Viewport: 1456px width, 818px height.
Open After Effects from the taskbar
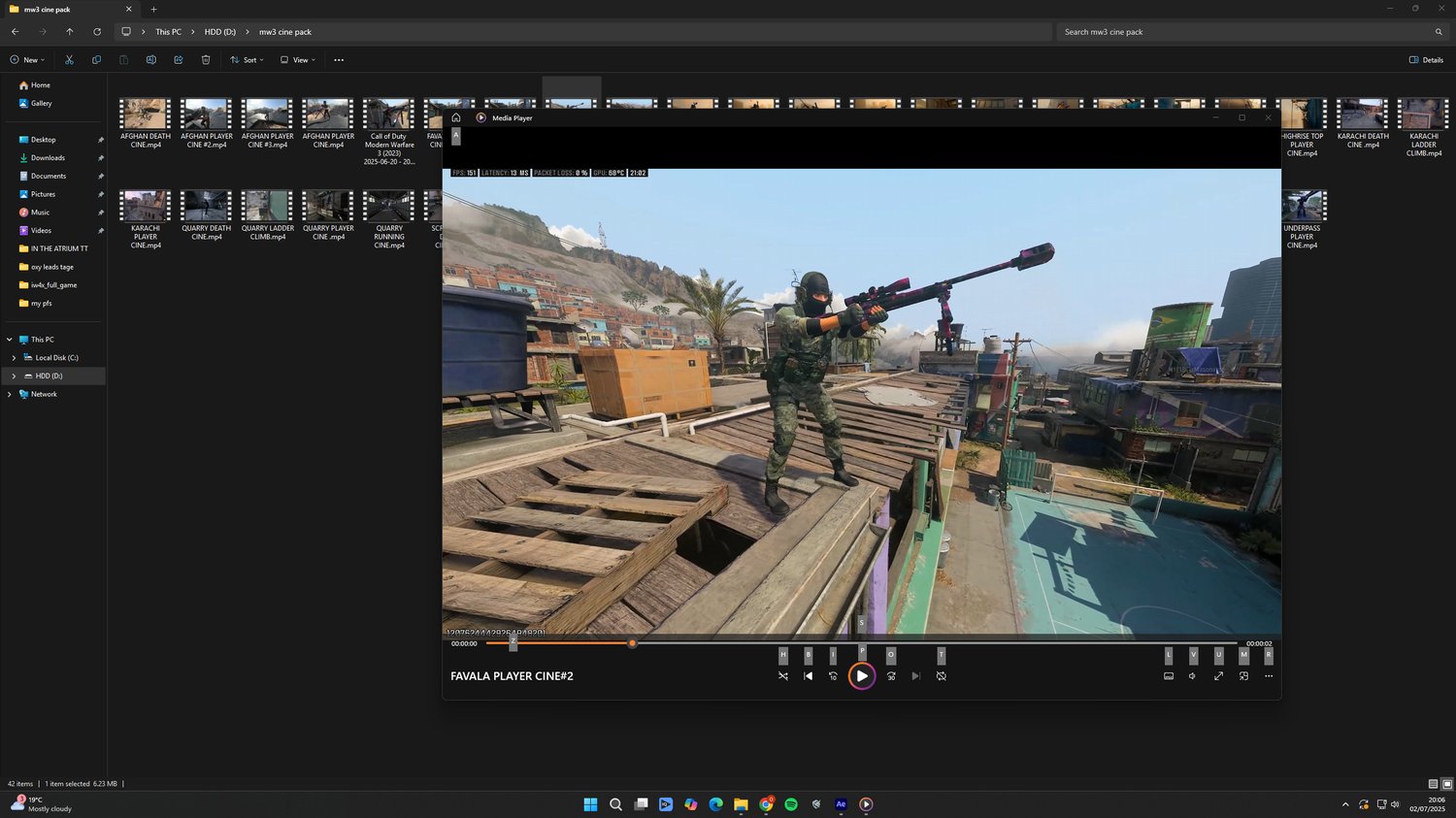842,804
